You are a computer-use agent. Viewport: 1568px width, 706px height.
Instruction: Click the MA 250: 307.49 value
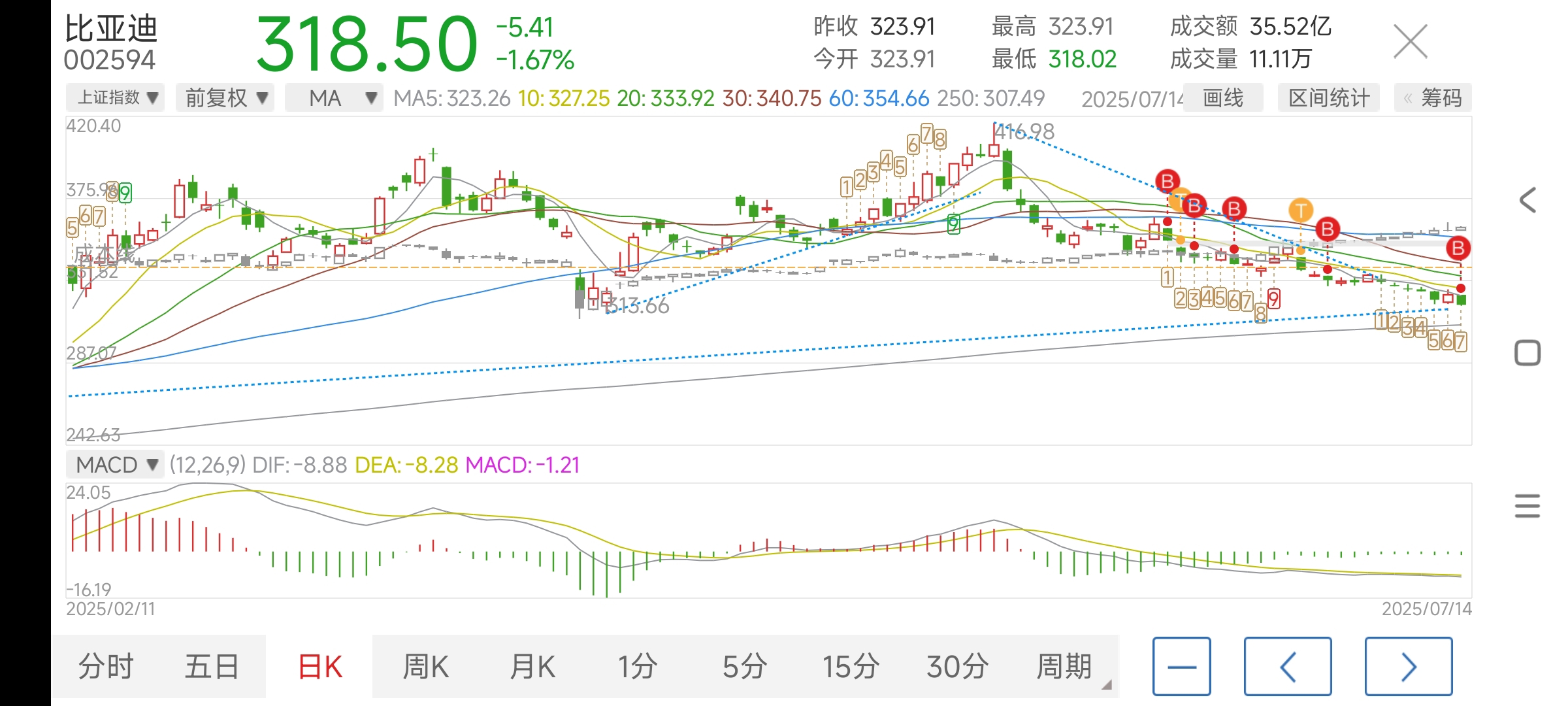pyautogui.click(x=991, y=98)
